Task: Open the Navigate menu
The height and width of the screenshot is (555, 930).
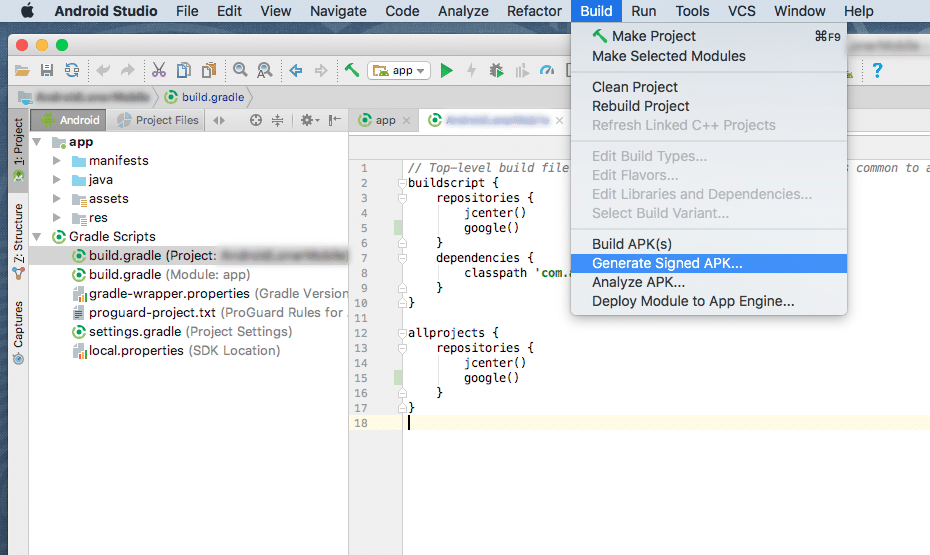Action: coord(338,11)
